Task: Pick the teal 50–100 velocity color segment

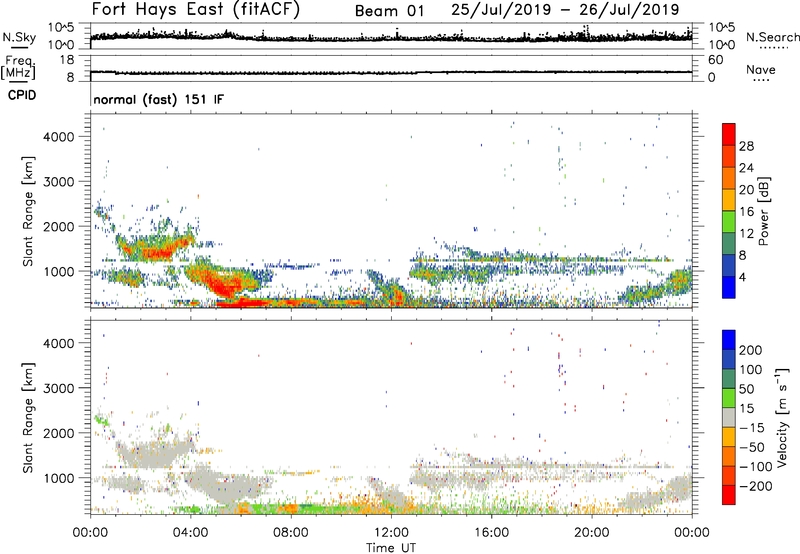Action: pyautogui.click(x=729, y=379)
